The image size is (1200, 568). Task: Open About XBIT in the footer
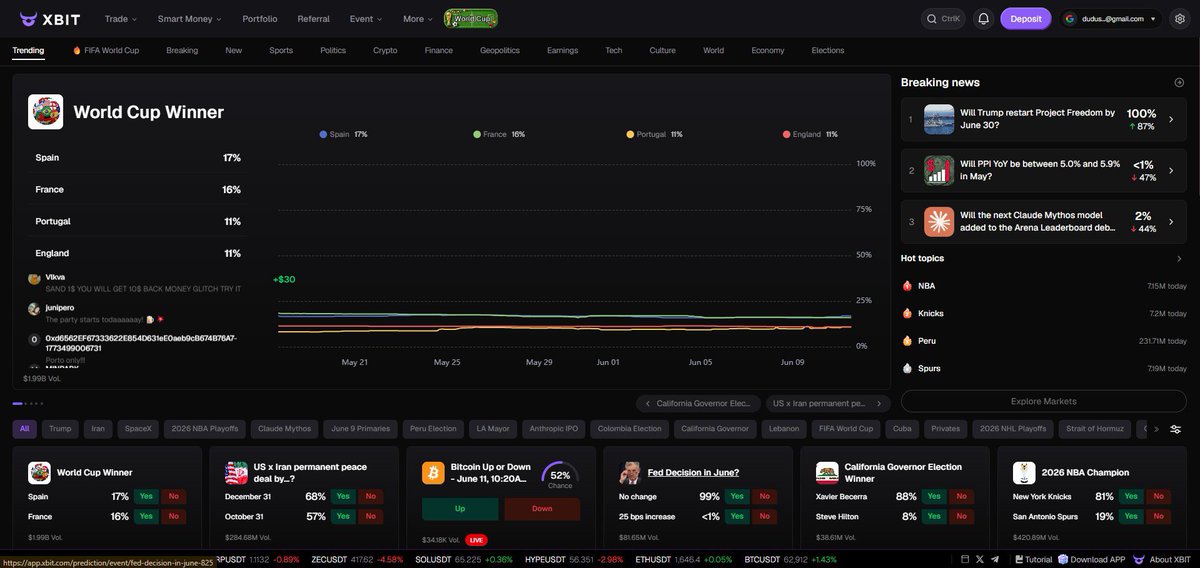point(1162,559)
